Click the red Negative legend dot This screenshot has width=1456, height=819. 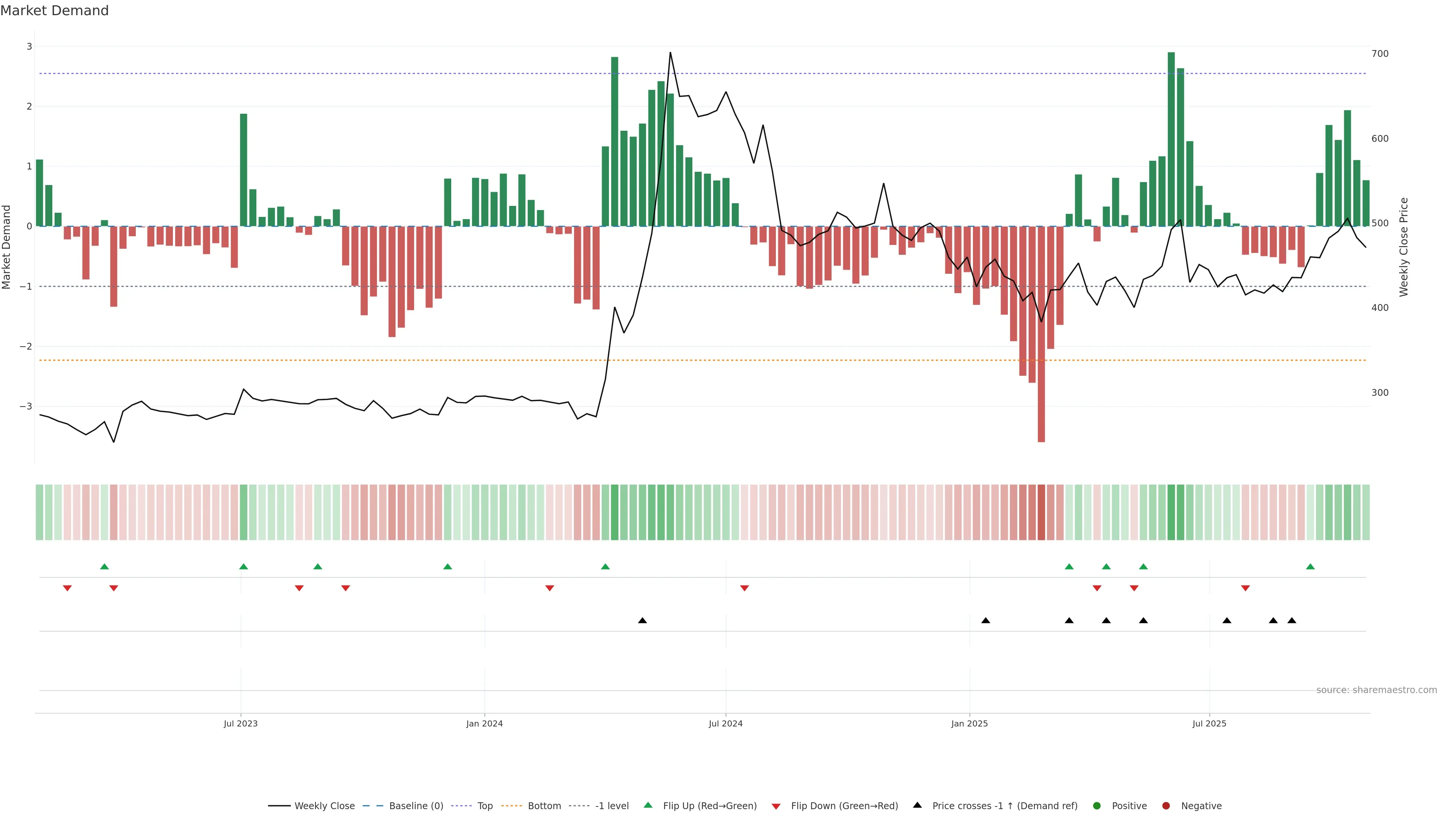point(1166,805)
